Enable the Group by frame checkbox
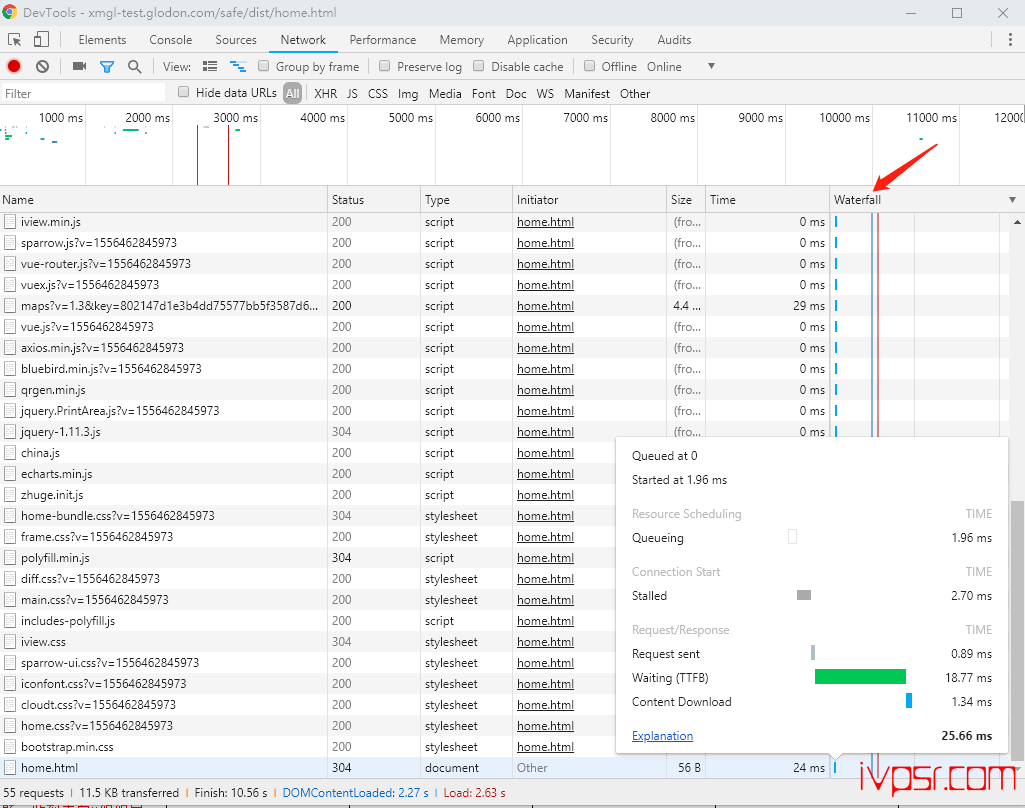 263,66
